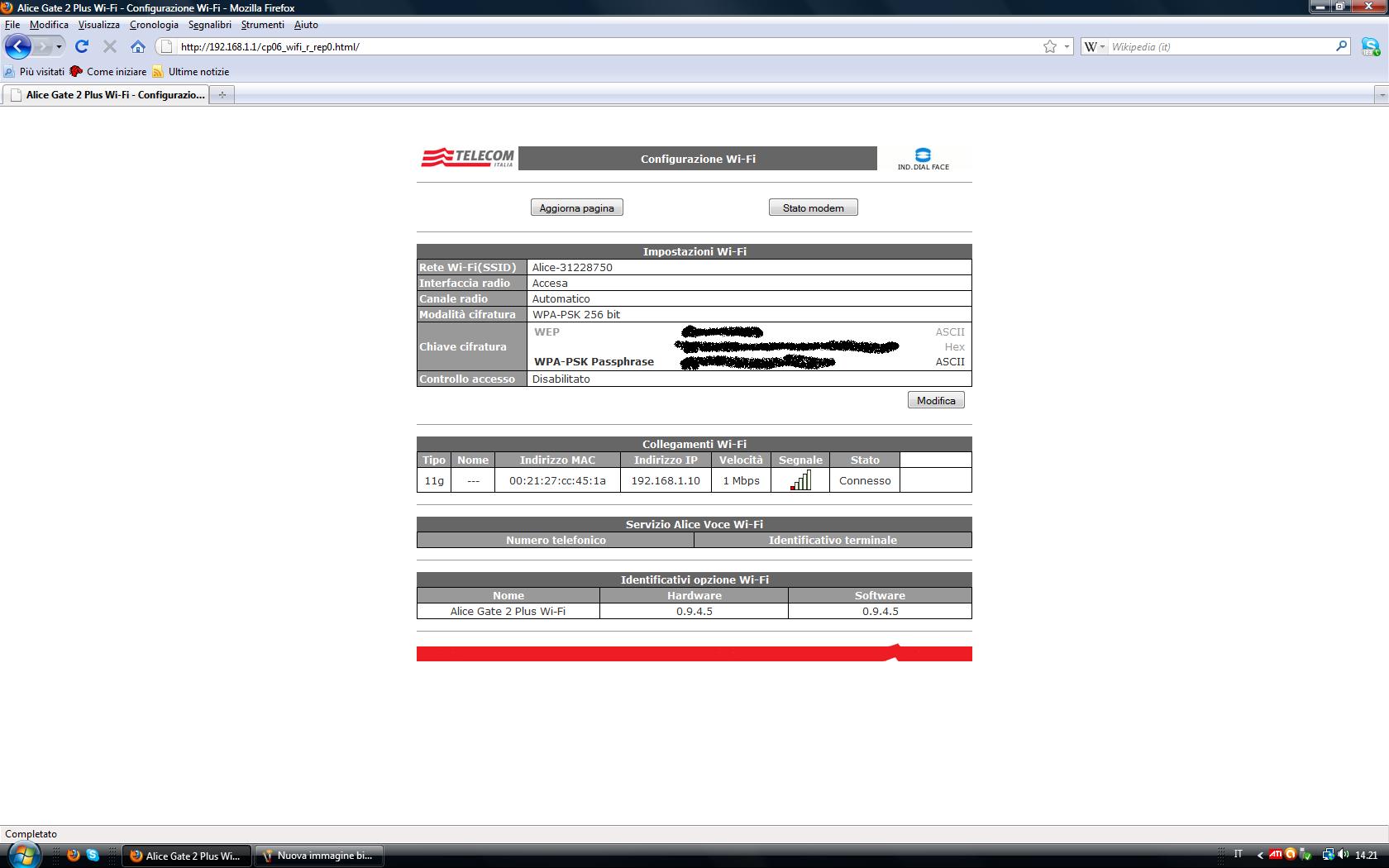Click the Stop loading X icon
Screen dimensions: 1389x868
pos(109,47)
